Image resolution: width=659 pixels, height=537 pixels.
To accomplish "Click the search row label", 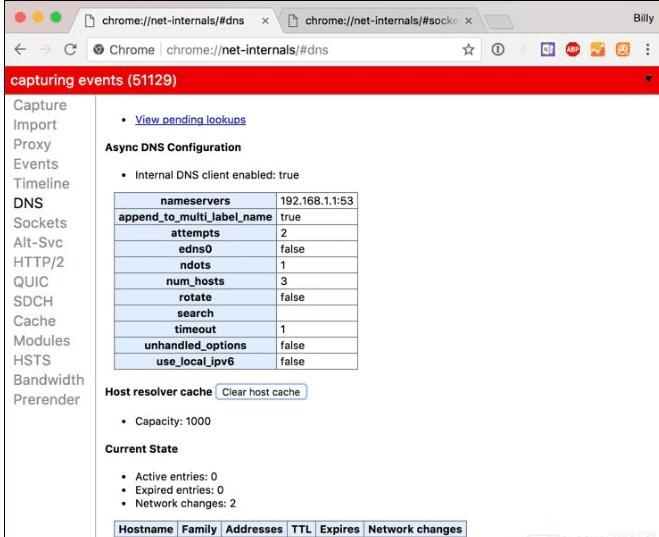I will pos(195,313).
